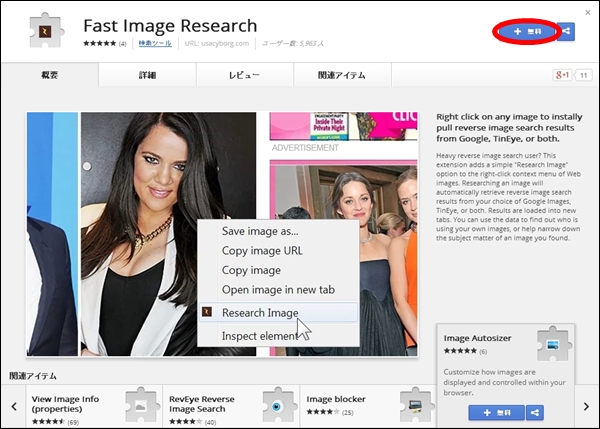Click the extension description headline text
The height and width of the screenshot is (429, 600).
tap(509, 128)
